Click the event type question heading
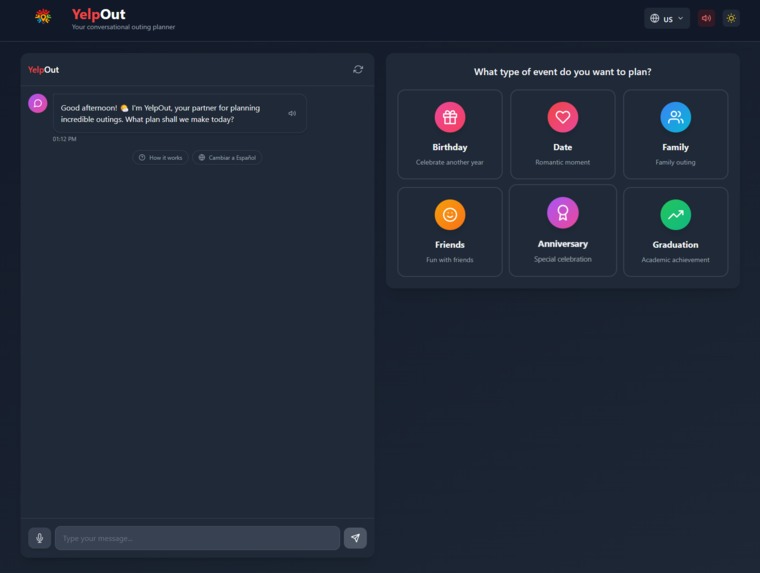This screenshot has height=573, width=760. (563, 72)
